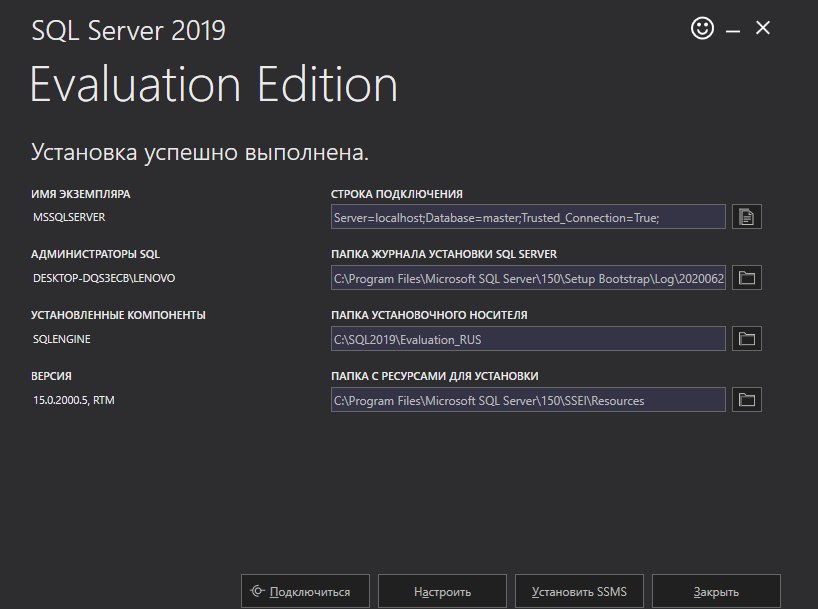
Task: Click the SSEI\Resources path field
Action: coord(528,400)
